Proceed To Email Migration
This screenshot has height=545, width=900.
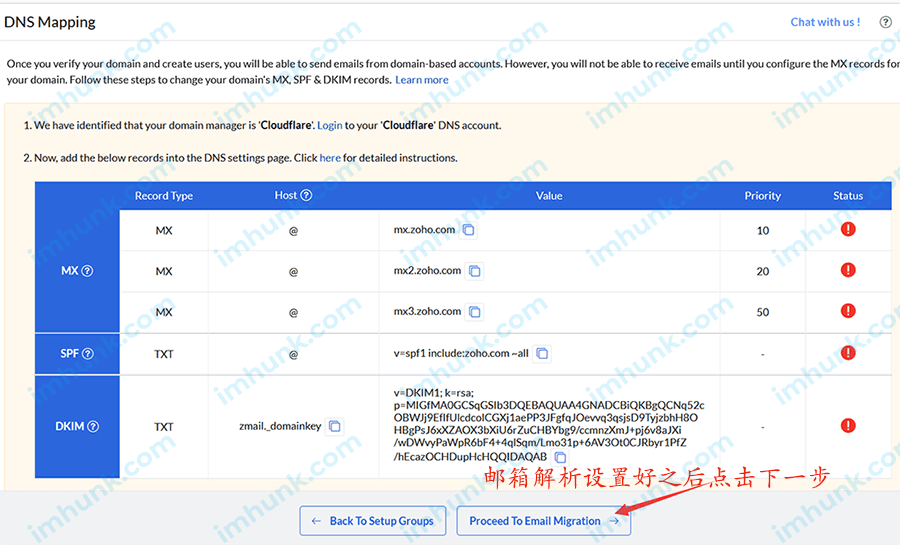tap(544, 521)
